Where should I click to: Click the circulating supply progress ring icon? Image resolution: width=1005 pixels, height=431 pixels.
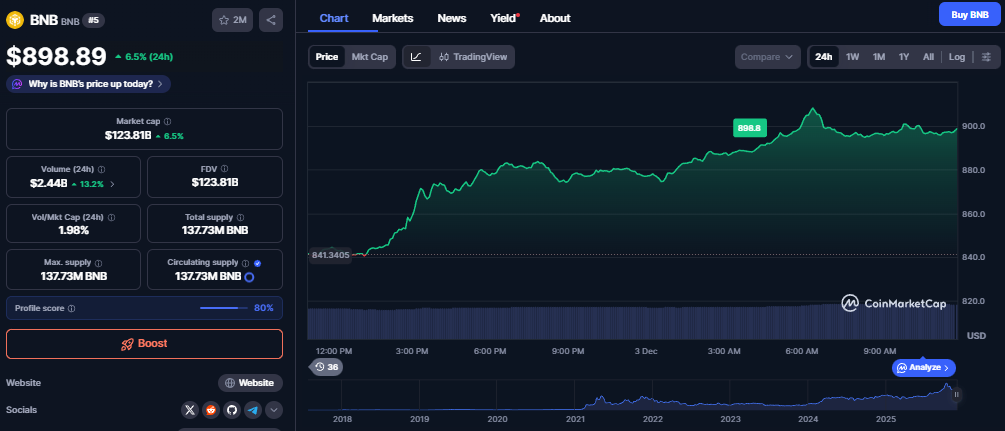(249, 277)
